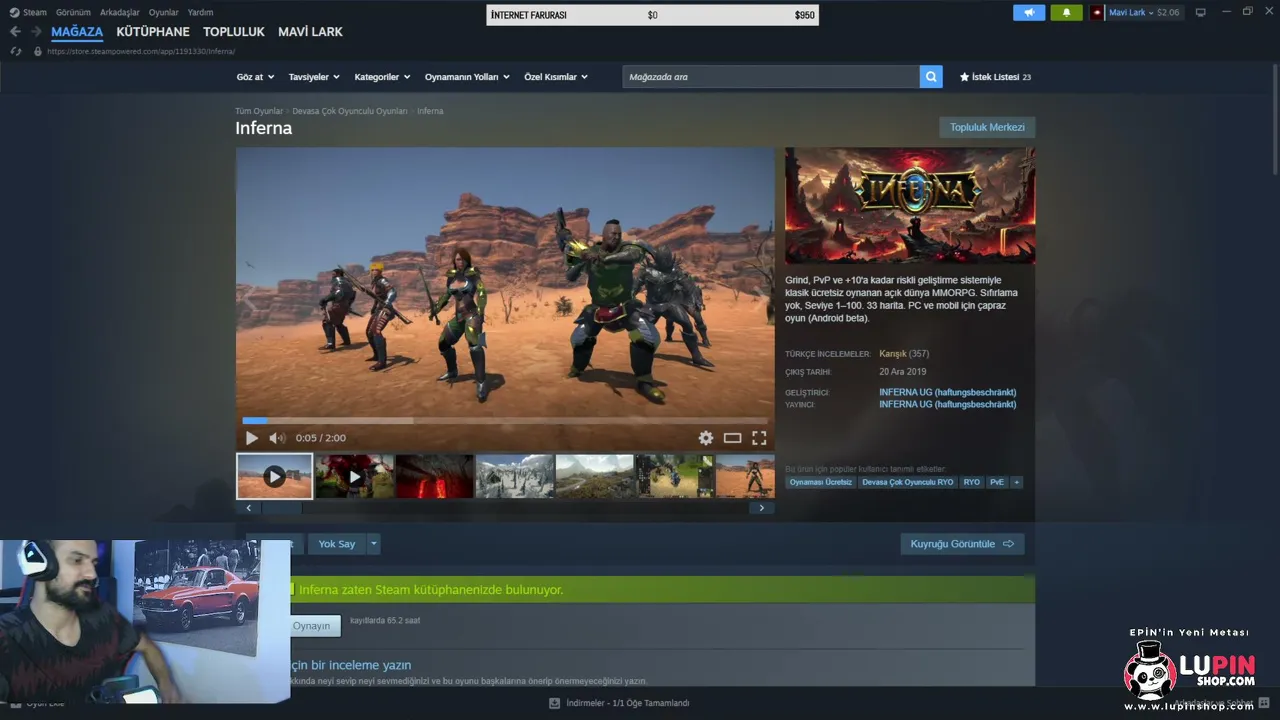1280x720 pixels.
Task: Click the thumbnail strip scrollbar handle
Action: [x=282, y=508]
